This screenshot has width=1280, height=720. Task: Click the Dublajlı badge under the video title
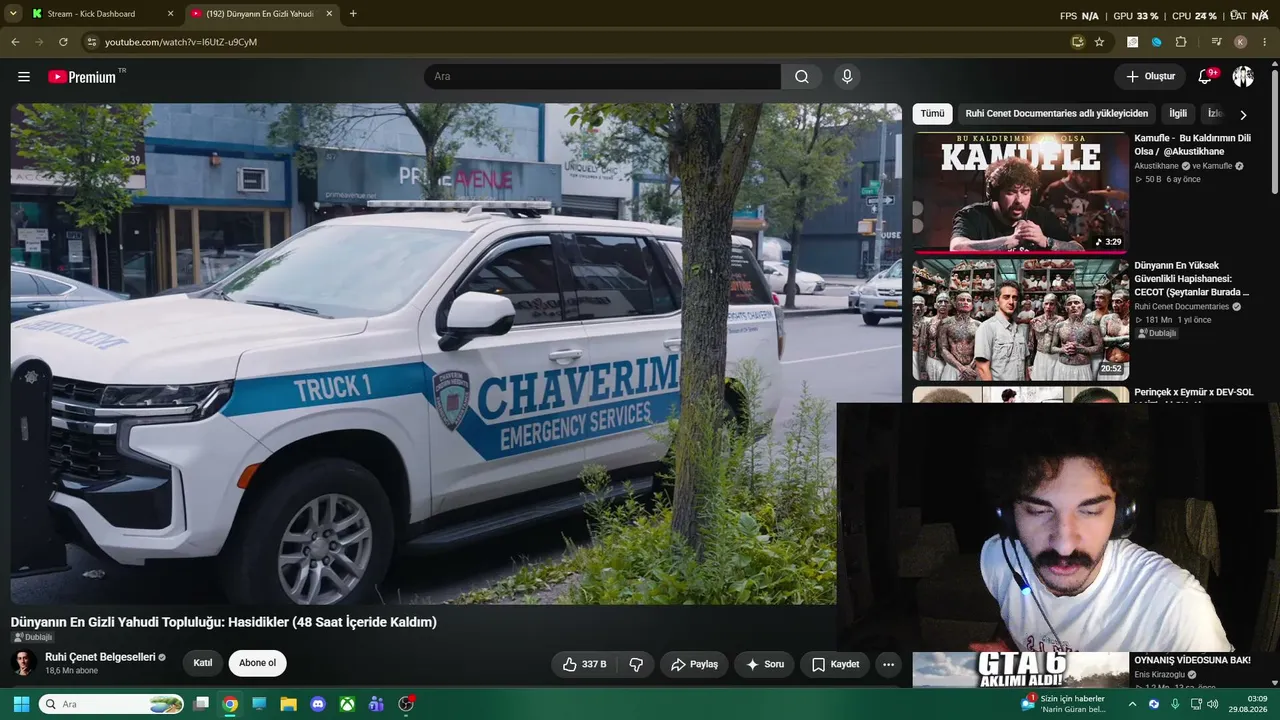[x=32, y=637]
